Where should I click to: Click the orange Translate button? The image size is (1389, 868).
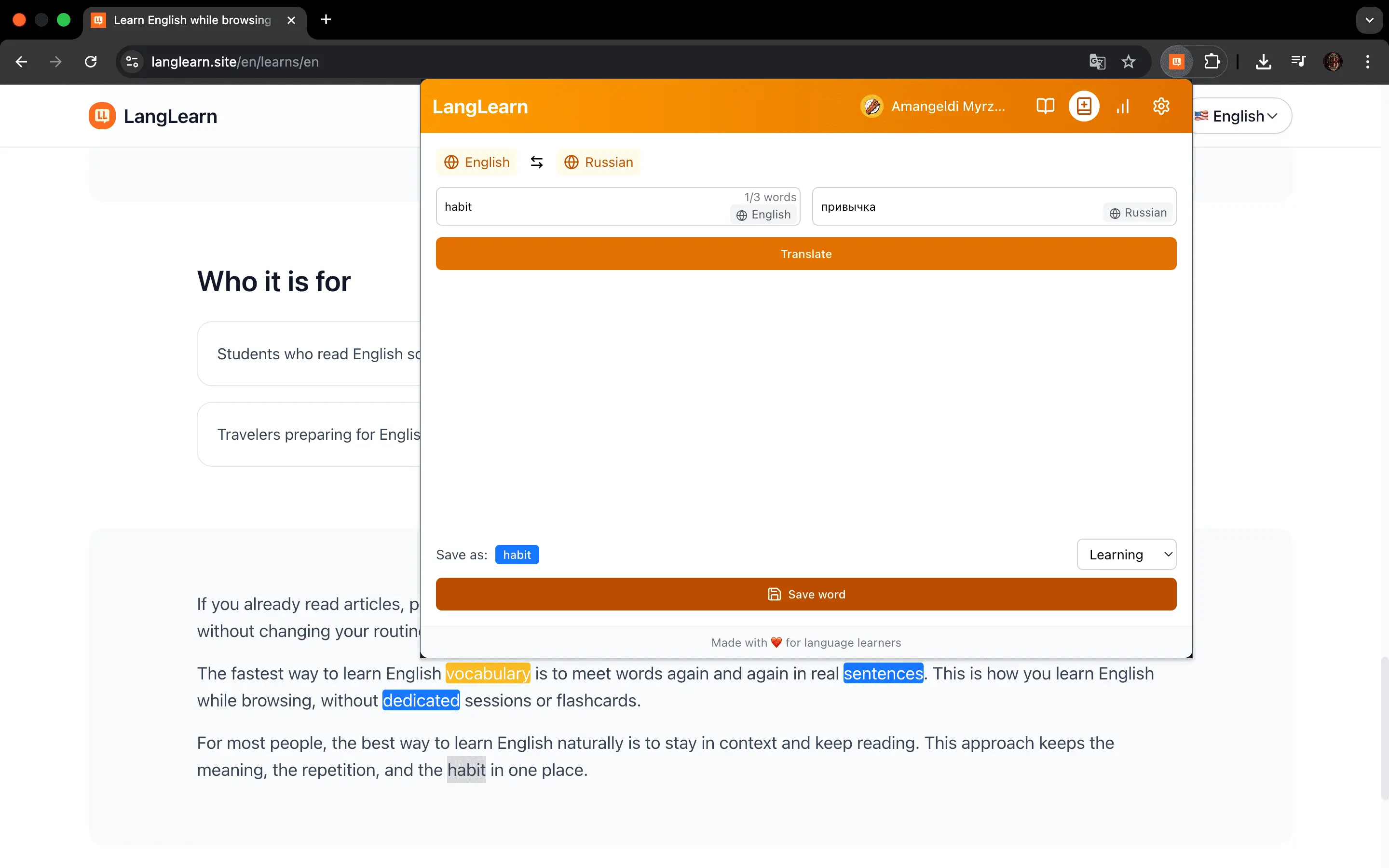[x=806, y=254]
